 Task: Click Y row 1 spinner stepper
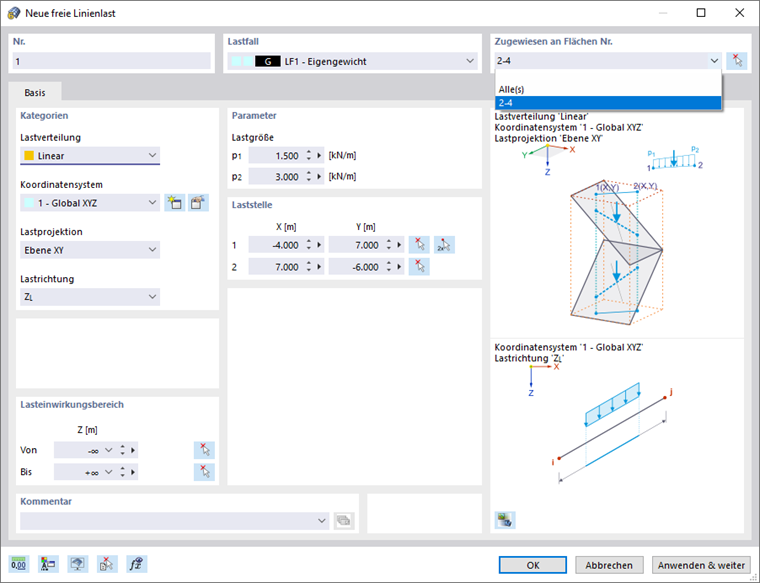click(389, 245)
